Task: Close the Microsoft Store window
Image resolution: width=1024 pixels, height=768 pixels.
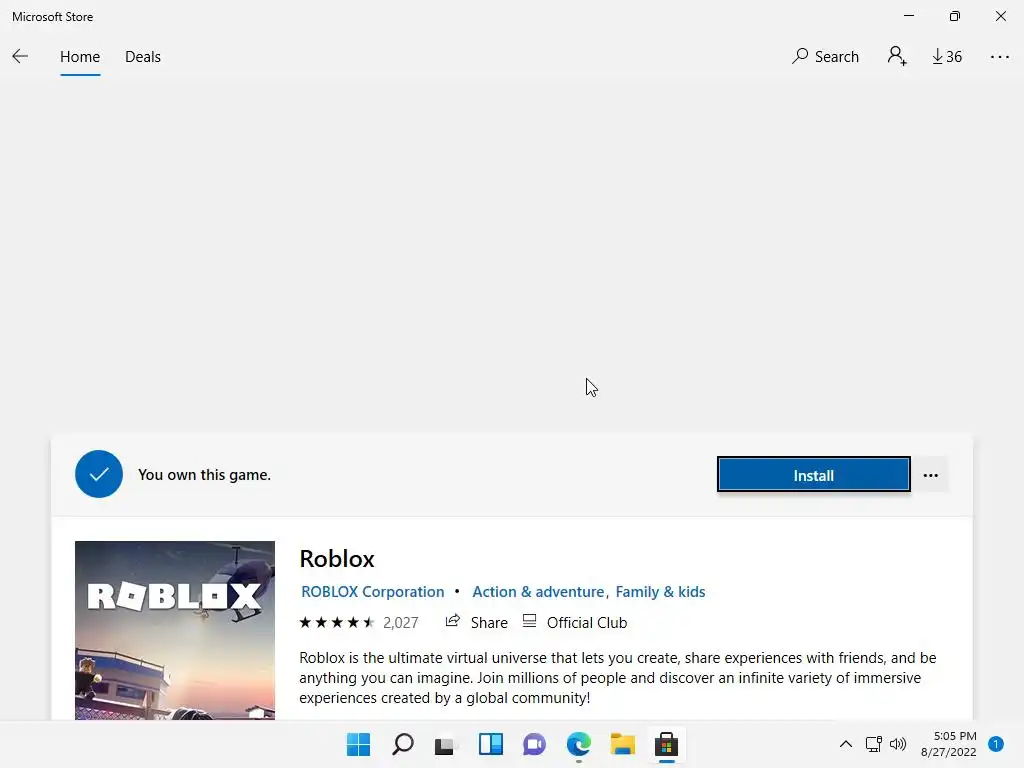Action: point(1000,16)
